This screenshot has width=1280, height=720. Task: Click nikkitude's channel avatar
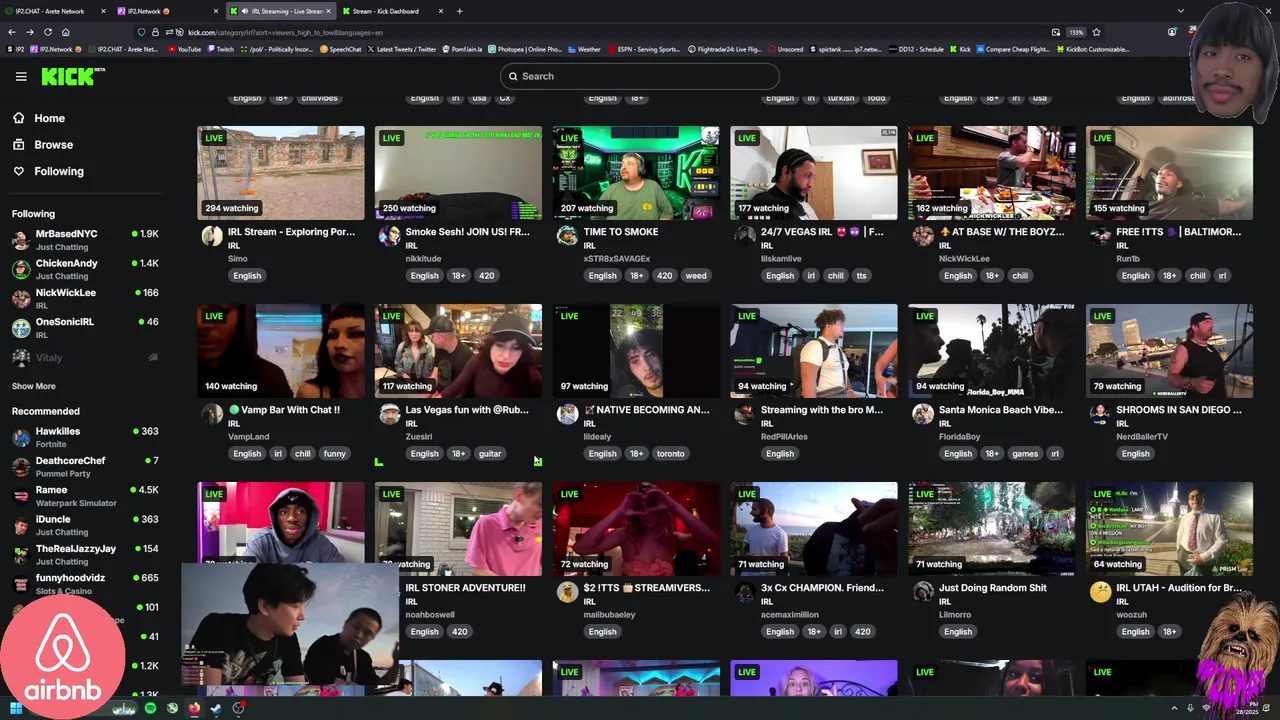coord(389,236)
